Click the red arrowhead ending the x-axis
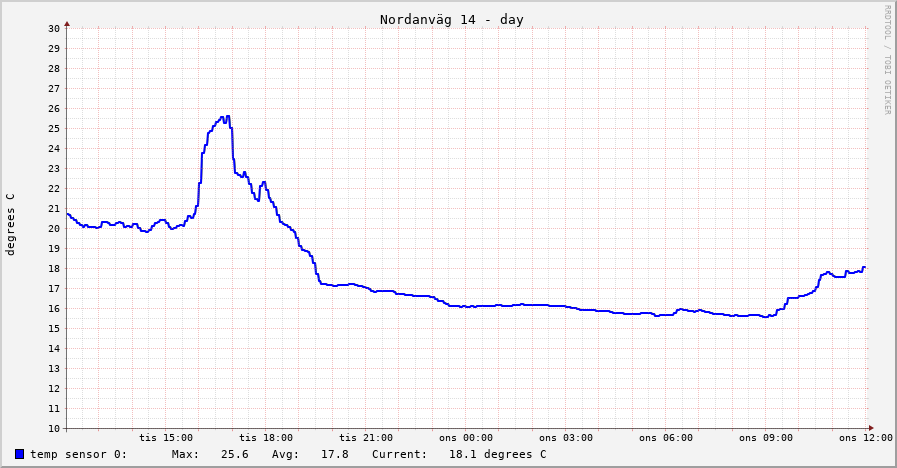Viewport: 897px width, 468px height. point(871,428)
